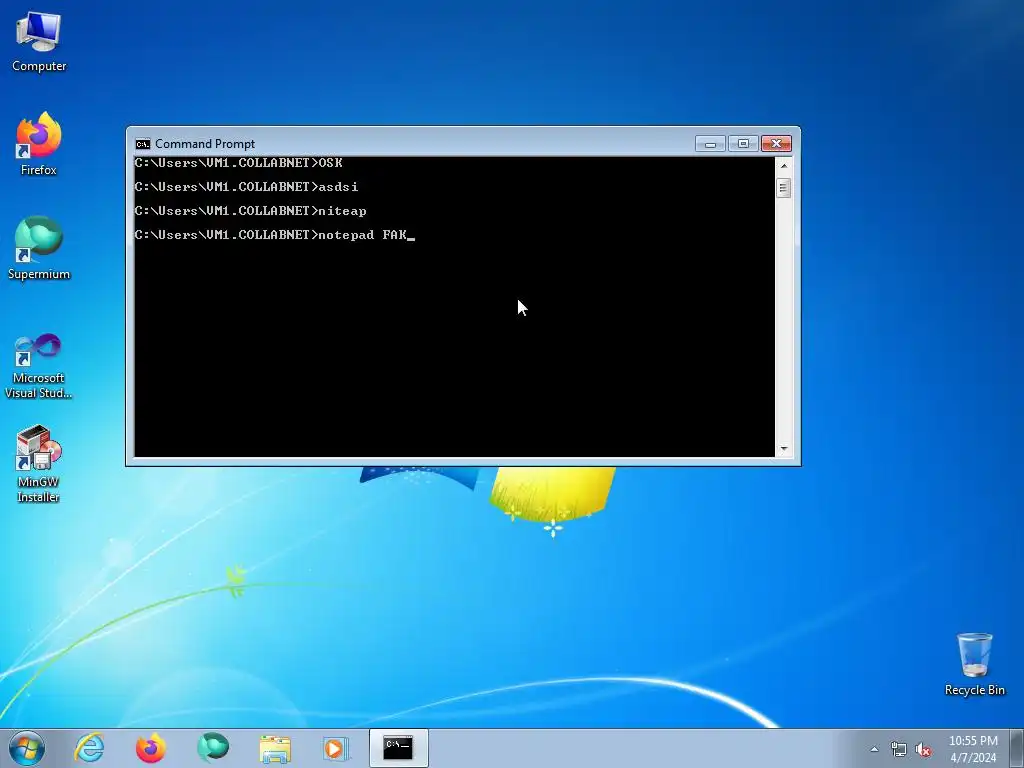Click the Command Prompt scrollbar down arrow
Image resolution: width=1024 pixels, height=768 pixels.
coord(784,449)
